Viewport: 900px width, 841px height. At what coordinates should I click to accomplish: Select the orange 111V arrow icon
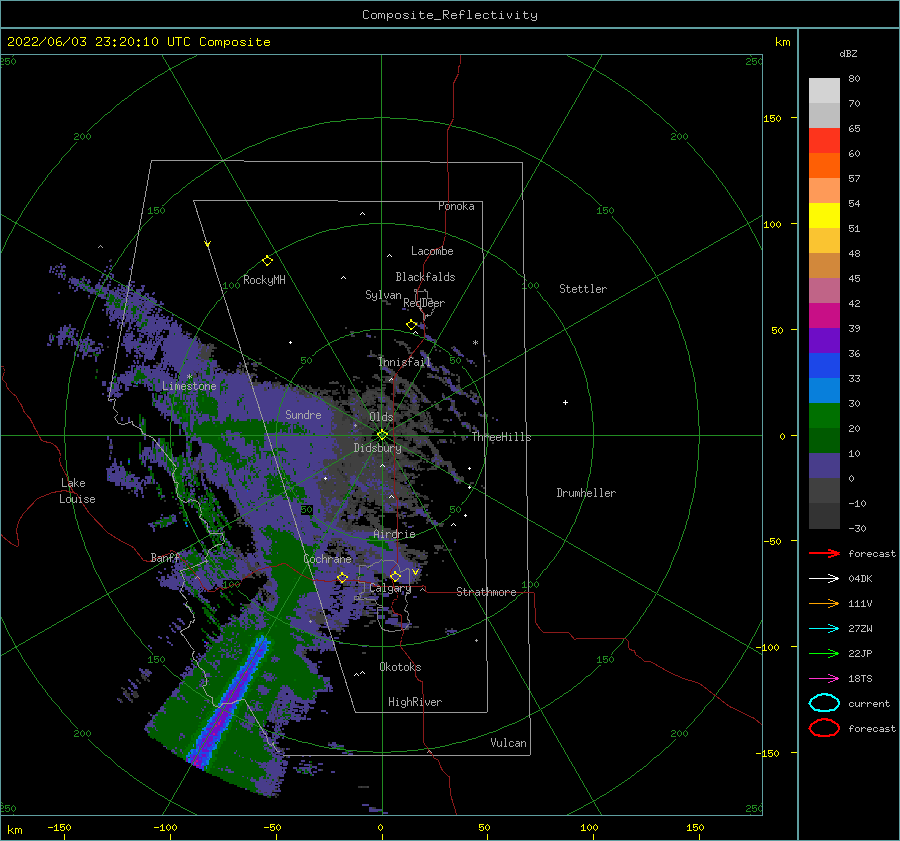coord(824,603)
